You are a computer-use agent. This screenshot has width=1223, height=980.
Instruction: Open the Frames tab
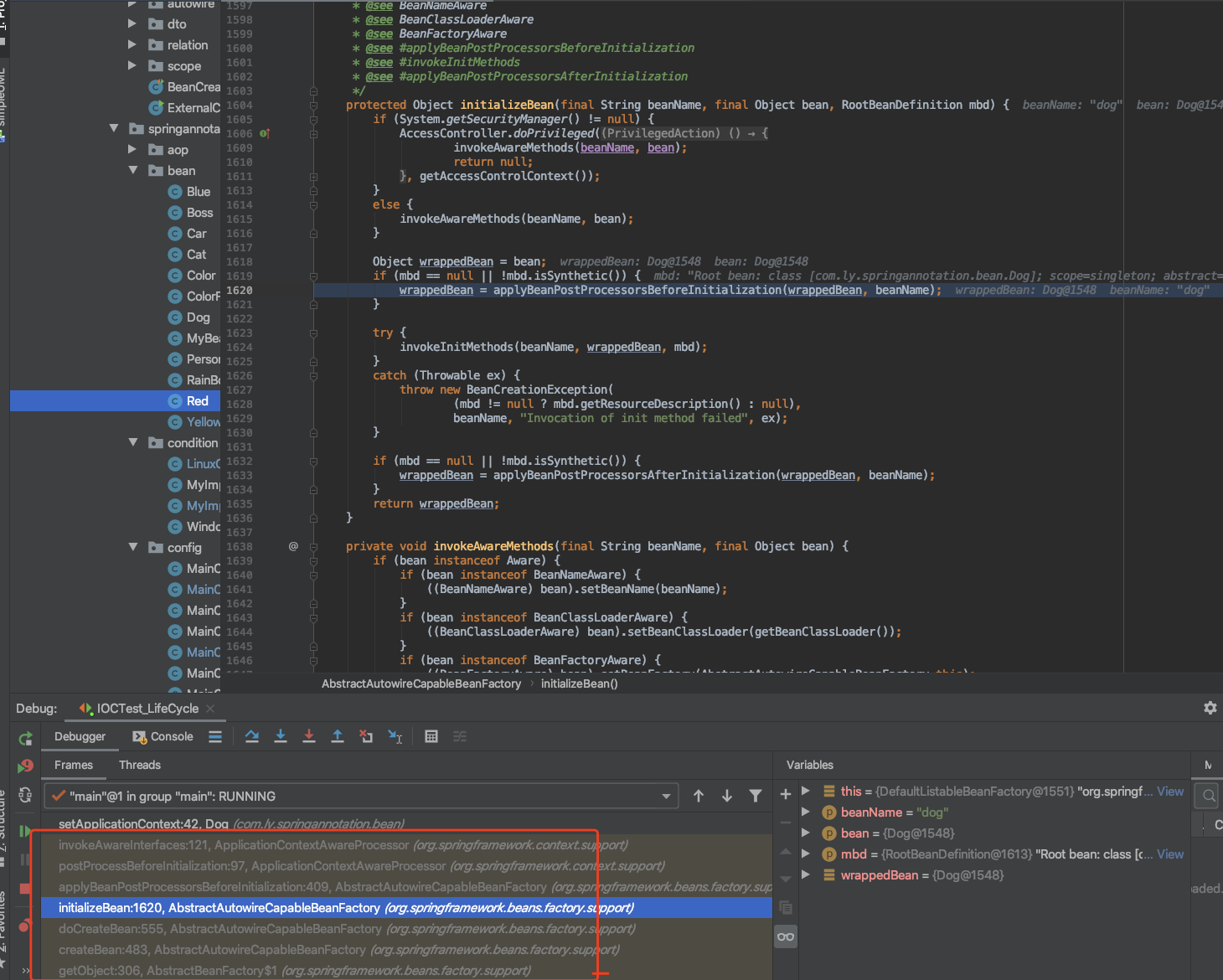tap(74, 765)
